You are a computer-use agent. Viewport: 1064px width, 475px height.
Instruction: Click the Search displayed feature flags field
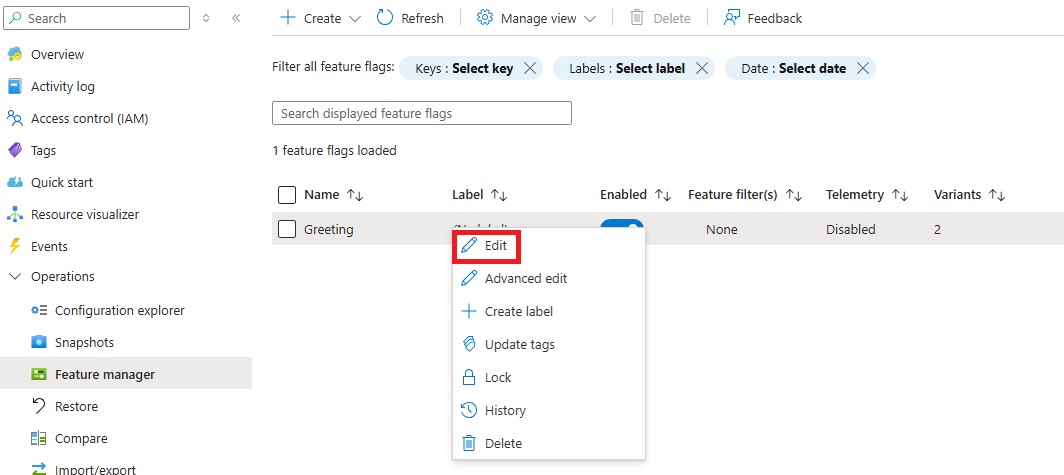(421, 113)
